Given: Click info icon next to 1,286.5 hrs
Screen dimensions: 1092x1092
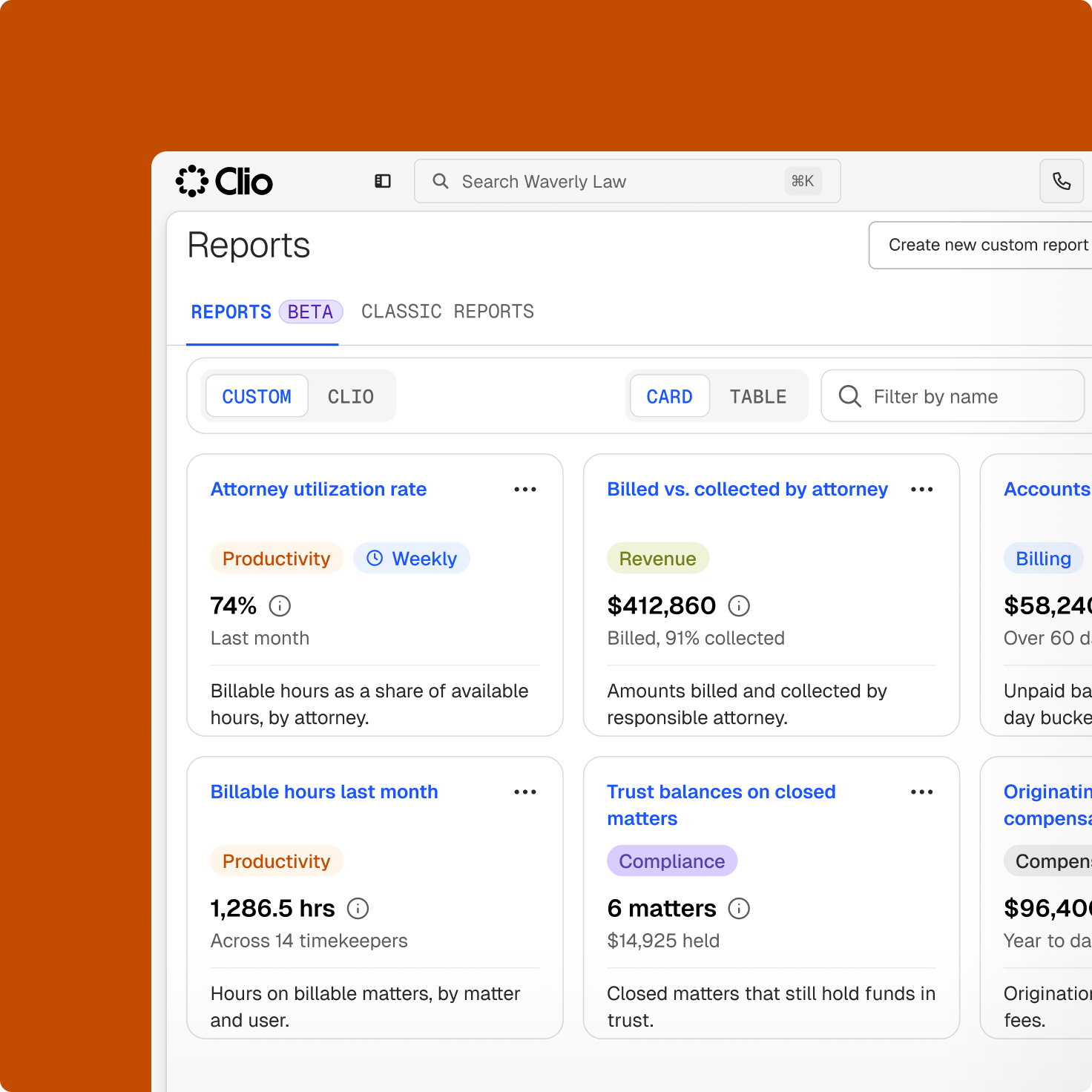Looking at the screenshot, I should click(358, 909).
